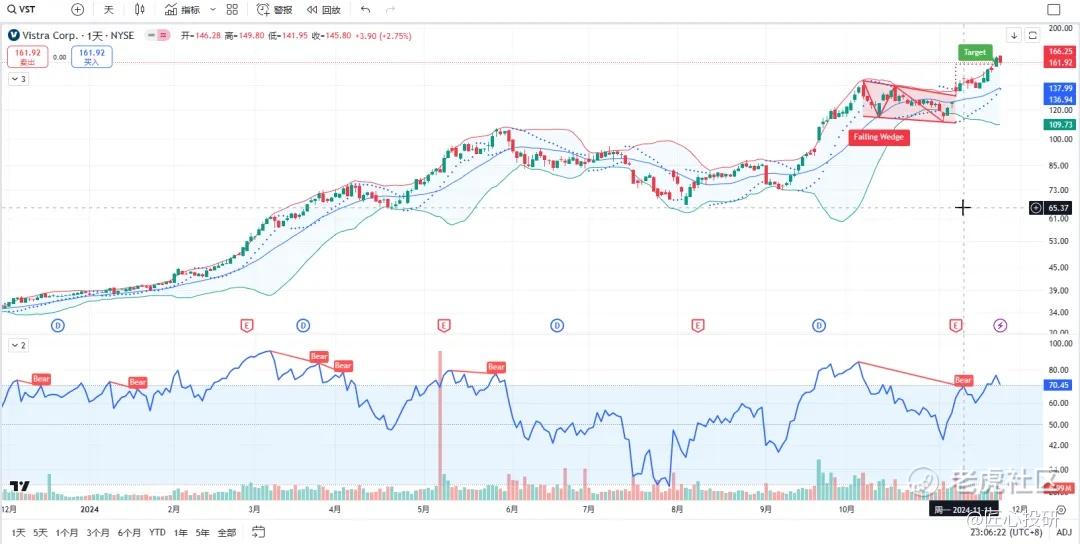The width and height of the screenshot is (1080, 544).
Task: Click the 70.45 RSI value label
Action: pos(1059,385)
